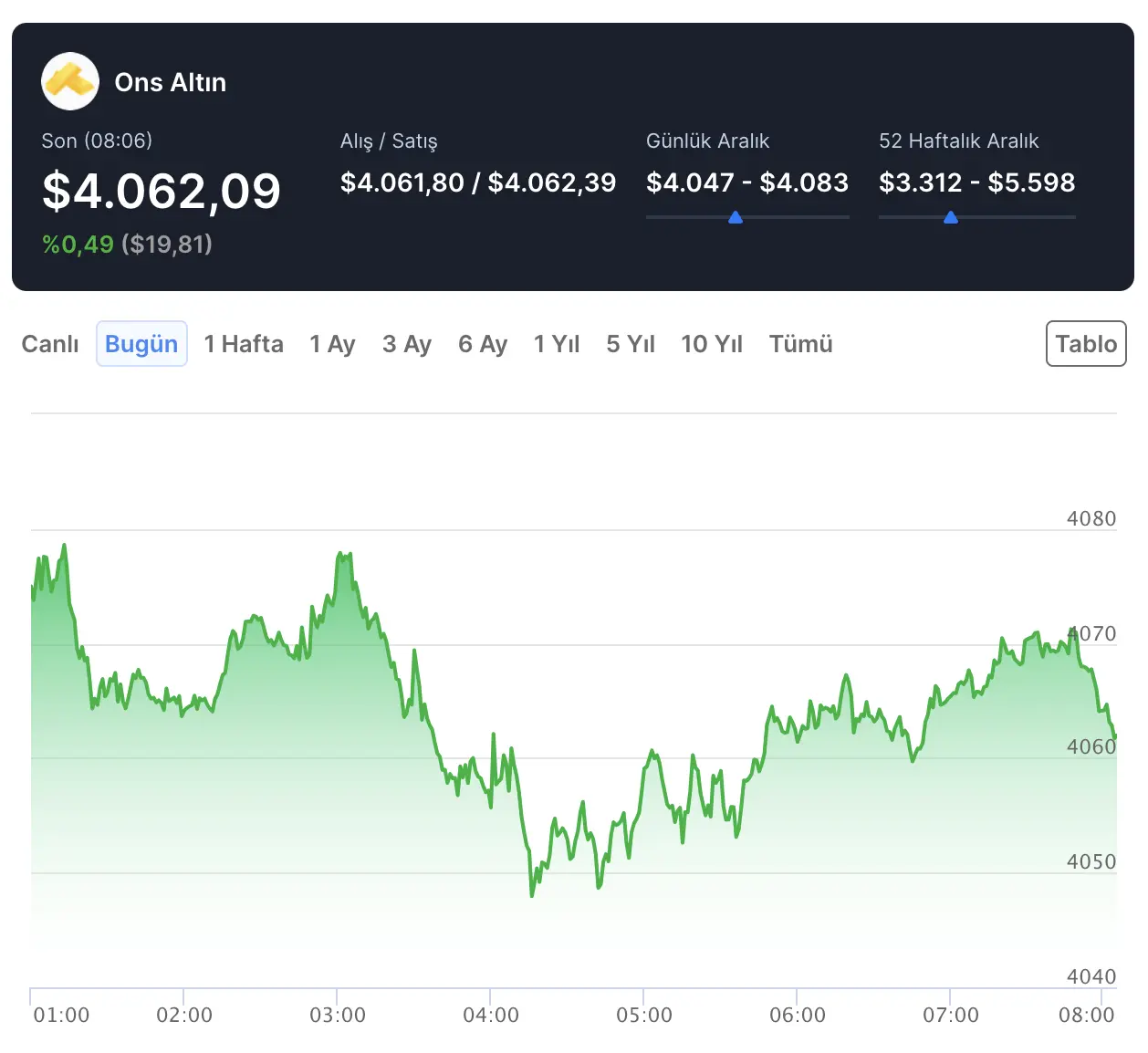This screenshot has width=1148, height=1053.
Task: Click the chart's lowest dip near 04:00
Action: pyautogui.click(x=532, y=894)
